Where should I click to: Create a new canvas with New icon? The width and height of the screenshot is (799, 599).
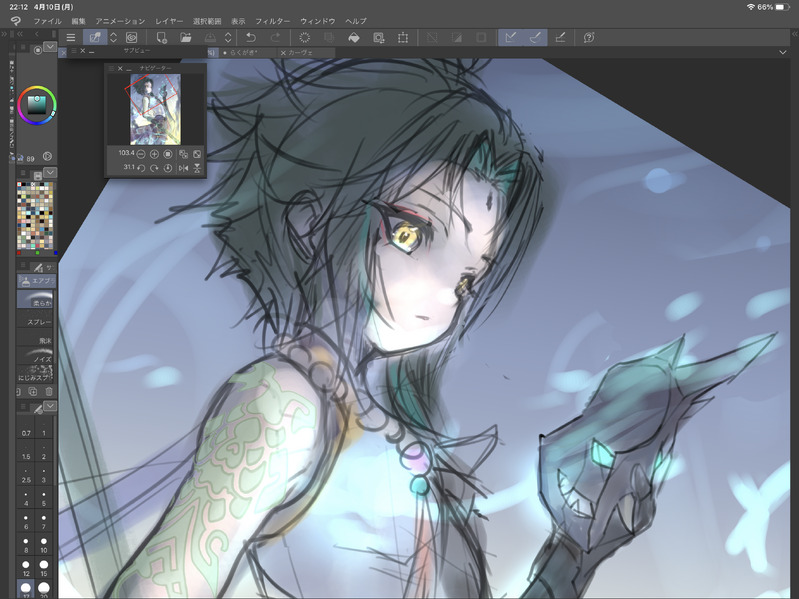click(162, 37)
